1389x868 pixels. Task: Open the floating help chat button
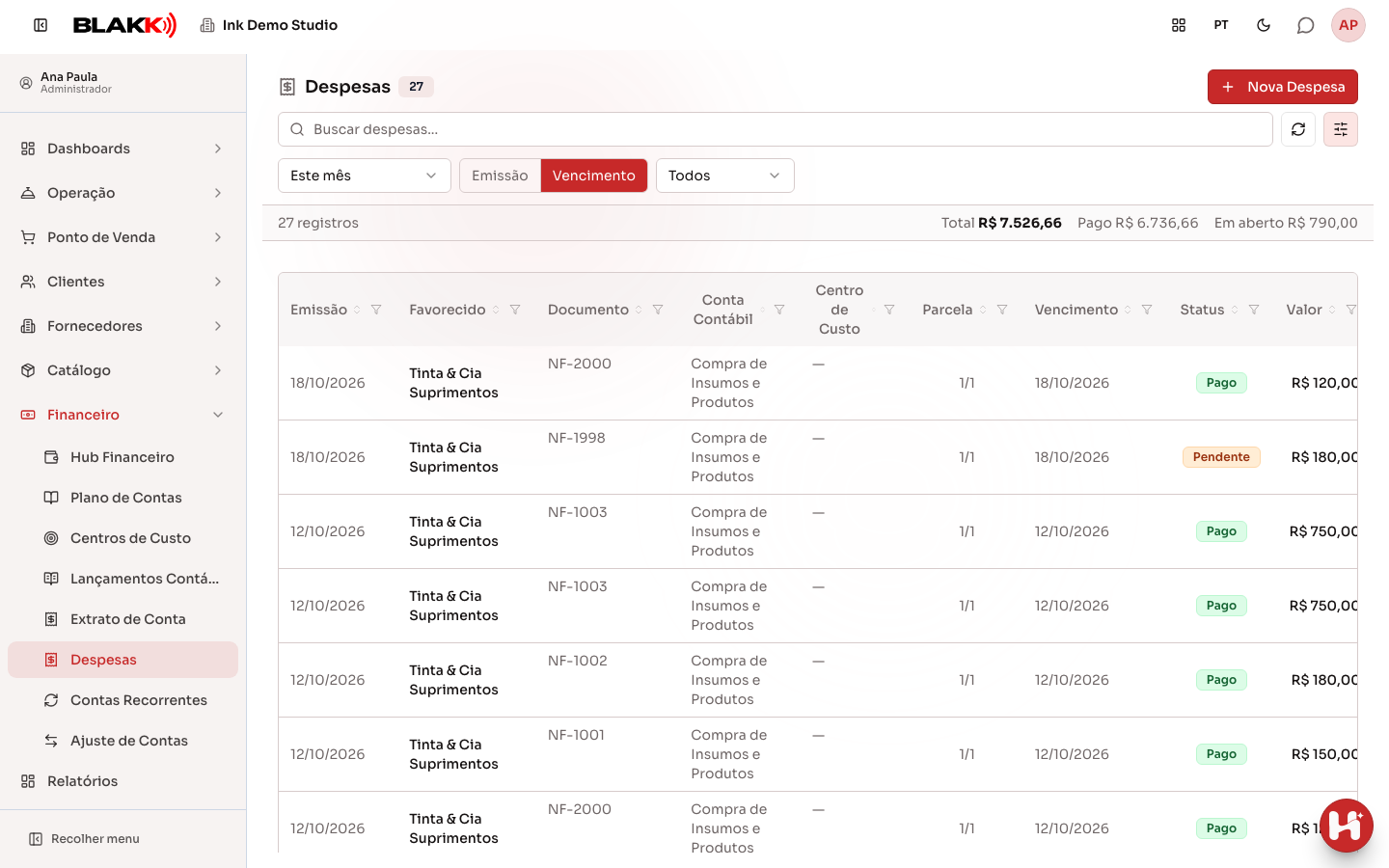click(x=1347, y=826)
